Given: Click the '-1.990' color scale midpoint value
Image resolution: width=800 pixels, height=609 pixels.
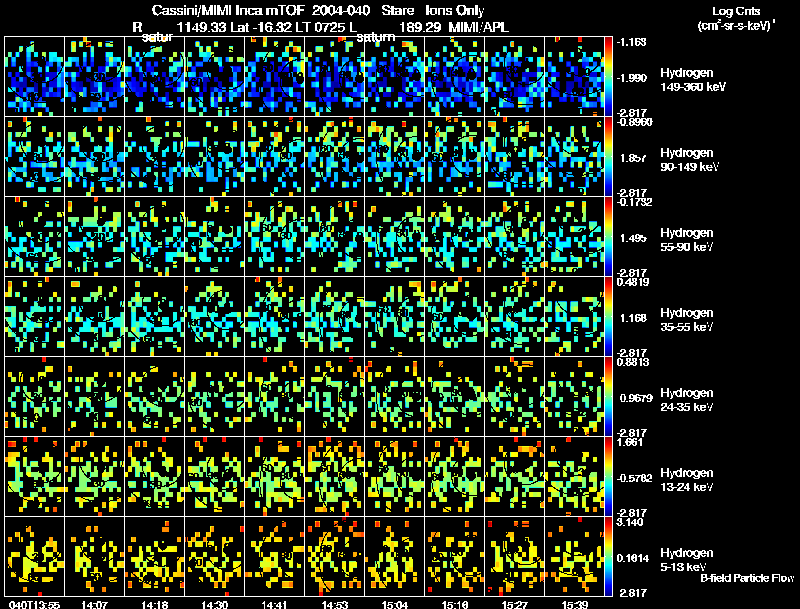Looking at the screenshot, I should click(632, 78).
